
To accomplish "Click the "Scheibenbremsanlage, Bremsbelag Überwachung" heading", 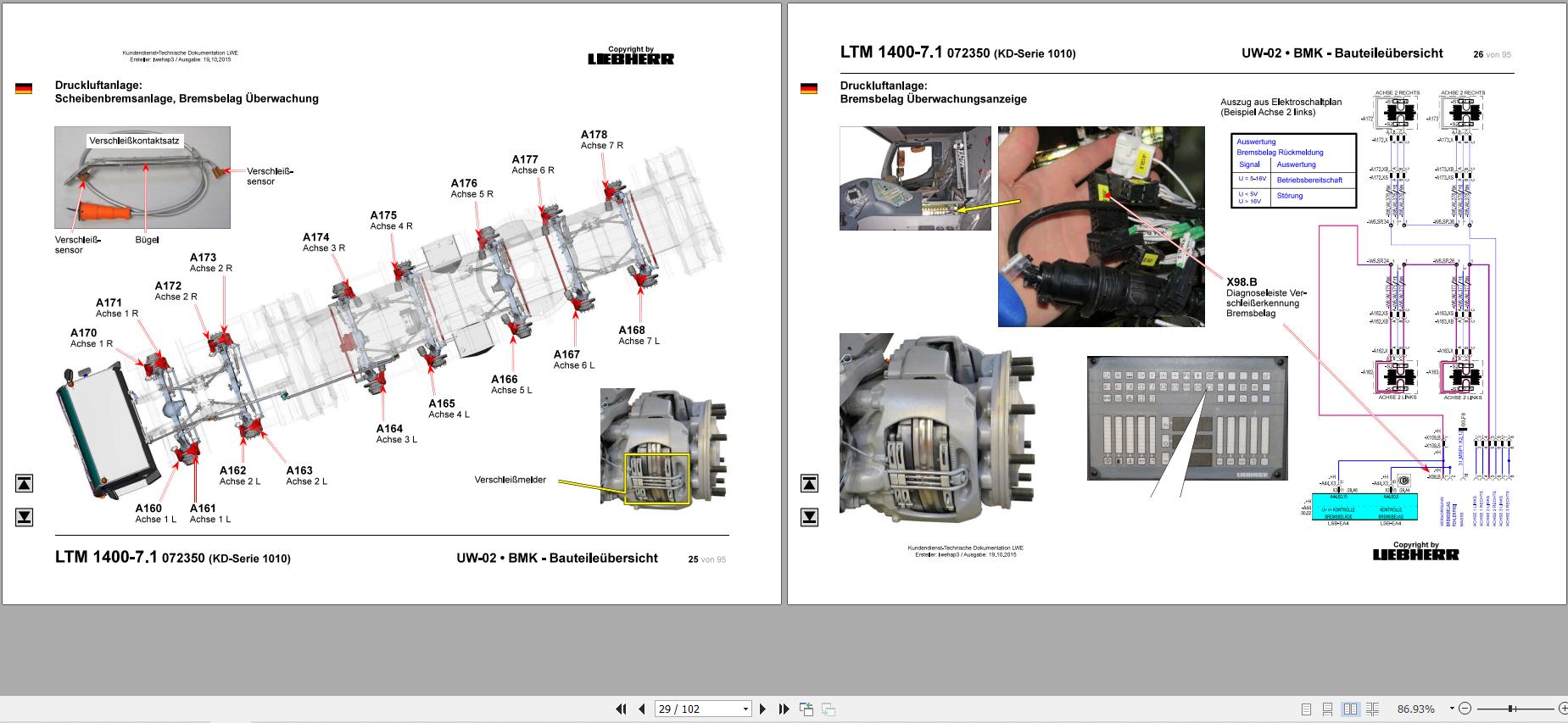I will pyautogui.click(x=187, y=98).
